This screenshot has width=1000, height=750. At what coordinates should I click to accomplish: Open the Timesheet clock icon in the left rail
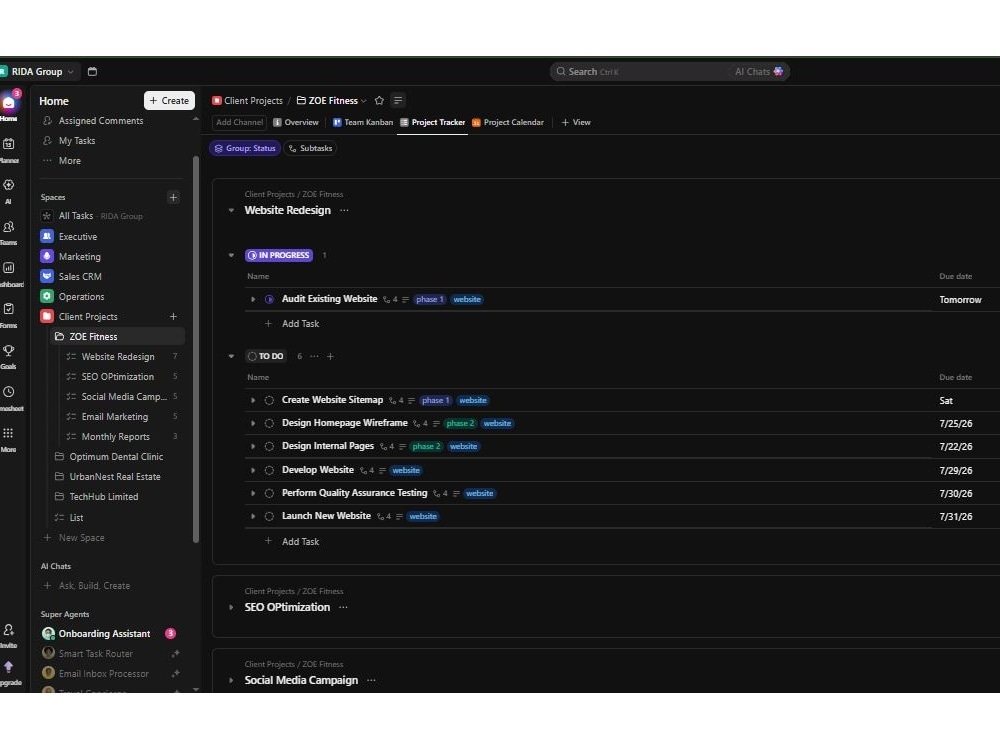pos(9,392)
